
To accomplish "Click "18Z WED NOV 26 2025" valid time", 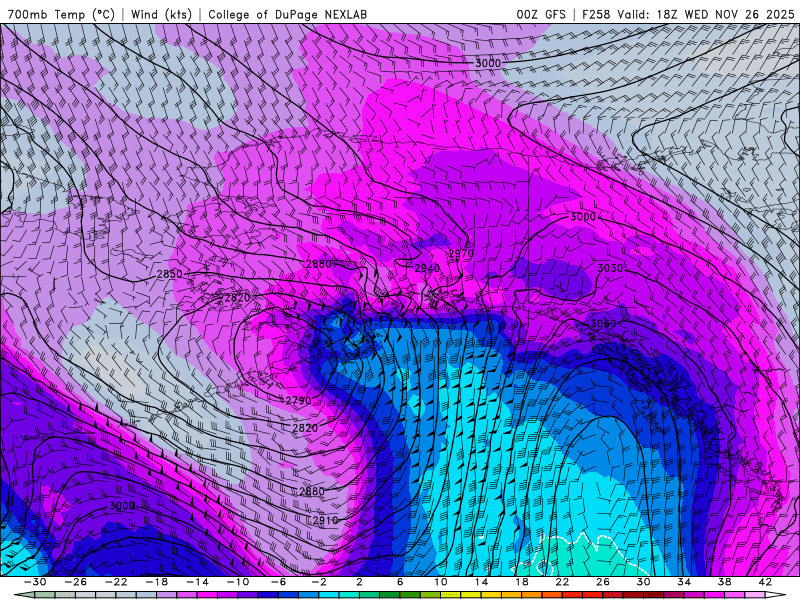I will pos(726,14).
